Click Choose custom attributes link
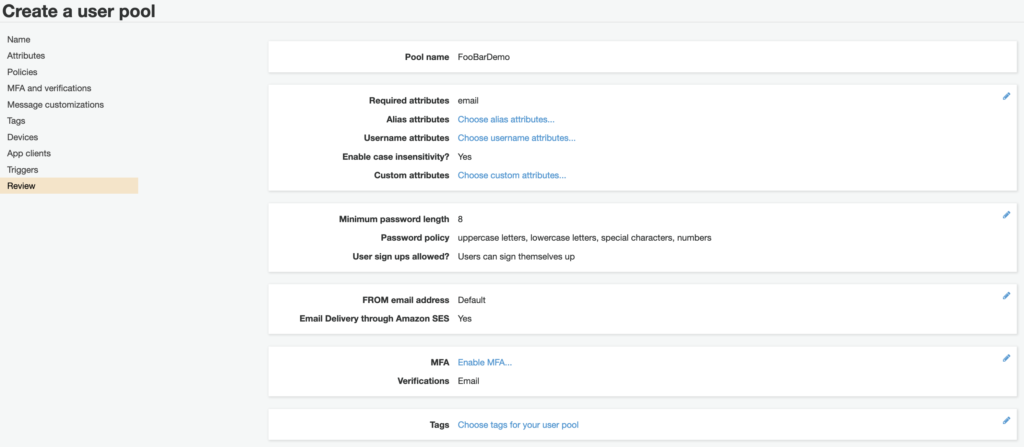 point(511,175)
